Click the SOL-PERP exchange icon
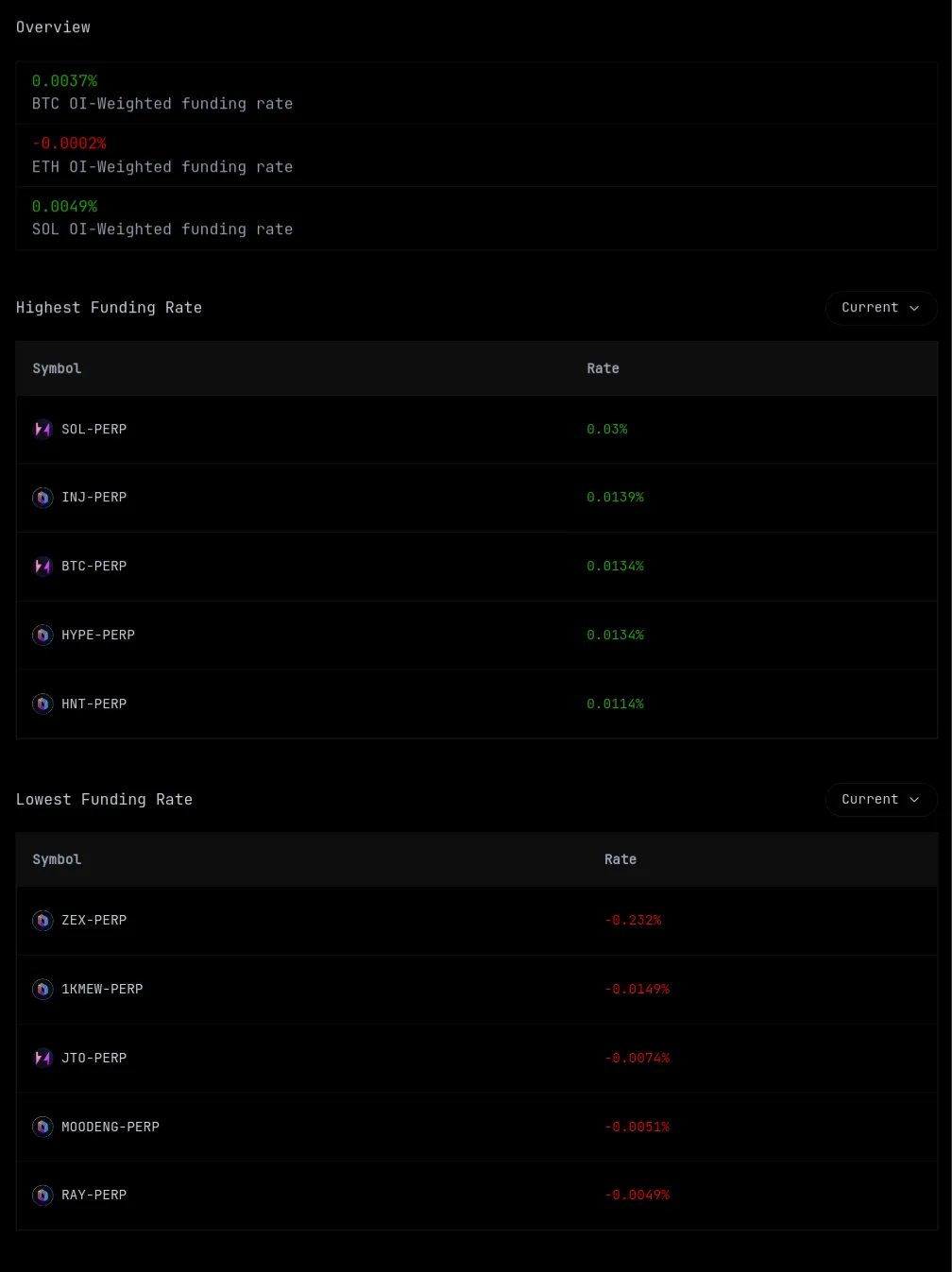This screenshot has width=952, height=1272. coord(42,430)
